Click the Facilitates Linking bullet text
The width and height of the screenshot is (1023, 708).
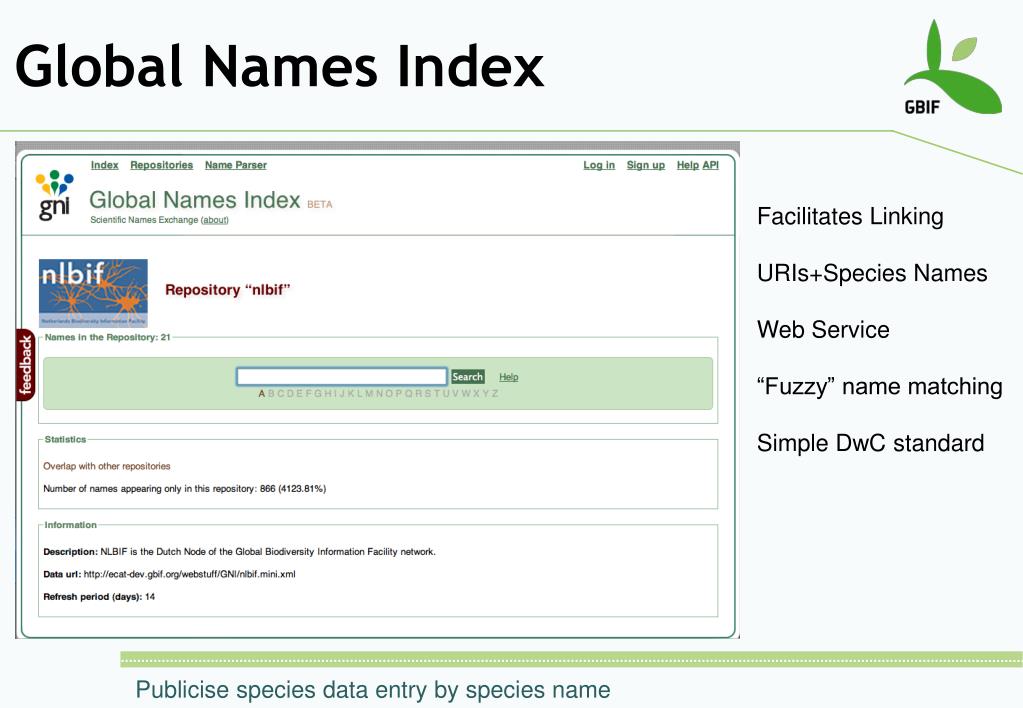click(850, 217)
